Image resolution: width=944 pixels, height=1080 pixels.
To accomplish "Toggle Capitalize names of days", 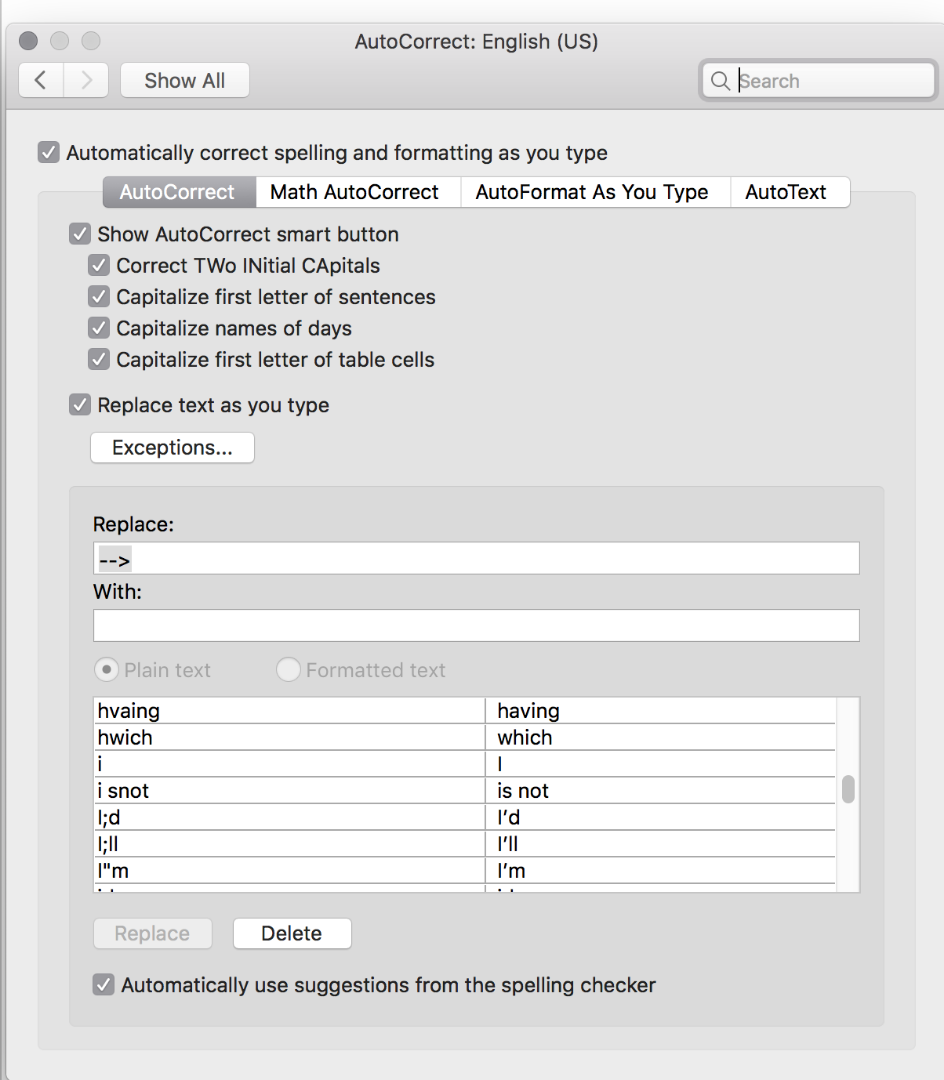I will tap(99, 328).
